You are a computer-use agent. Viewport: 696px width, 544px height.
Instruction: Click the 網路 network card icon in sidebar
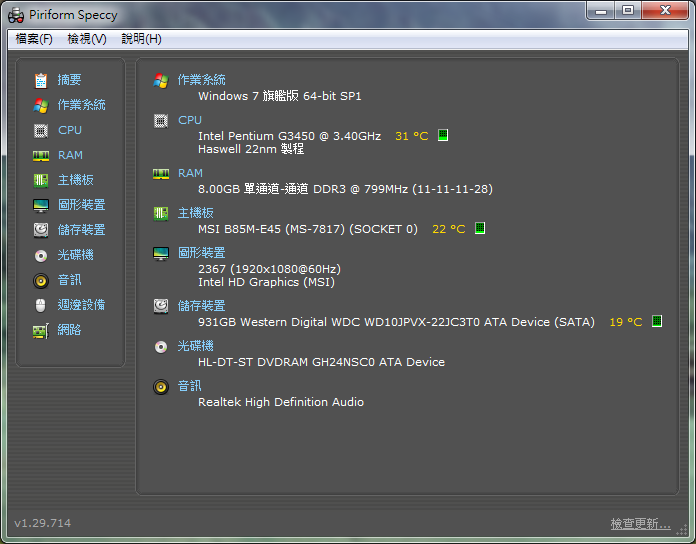(41, 331)
